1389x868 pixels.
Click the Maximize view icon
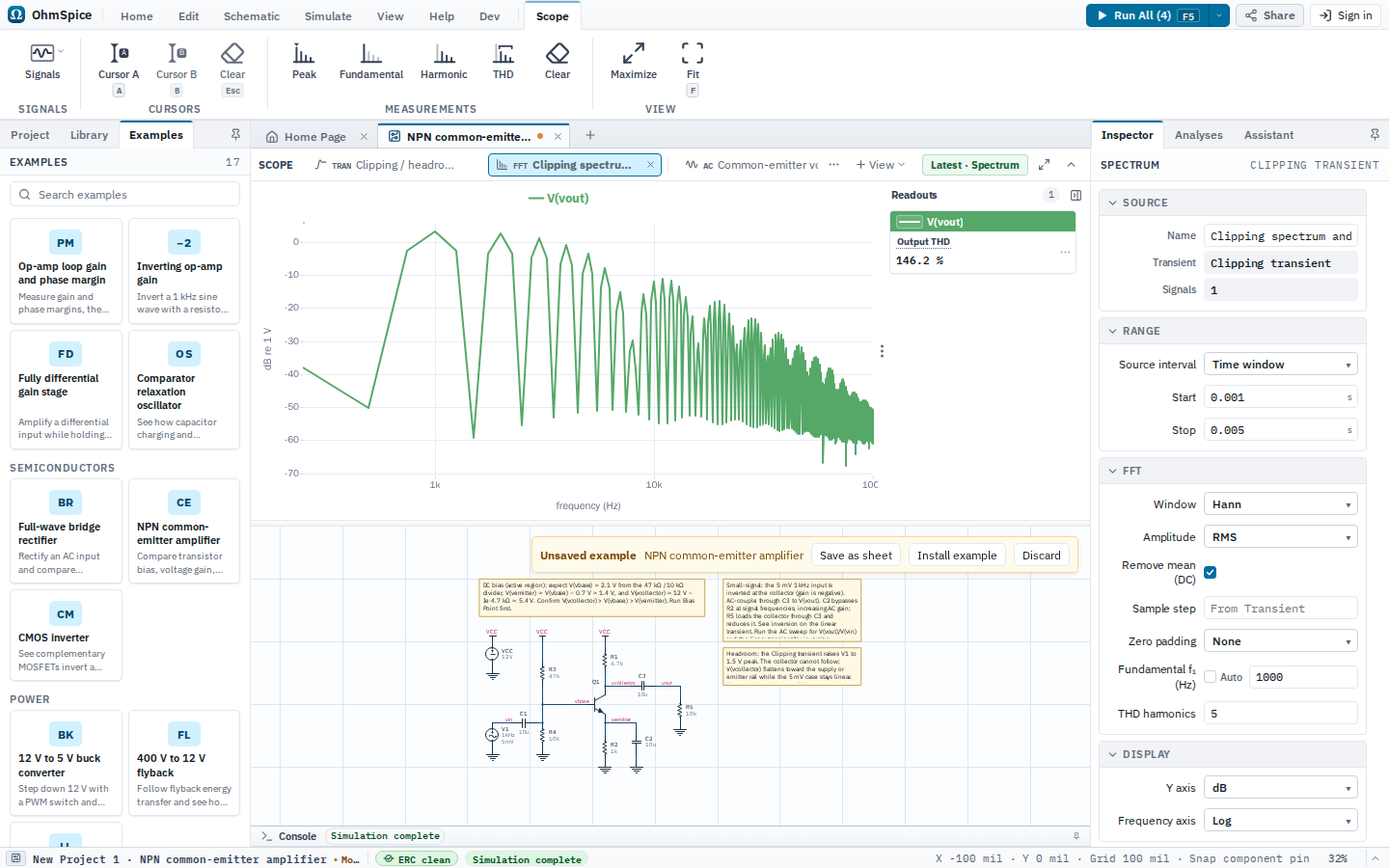634,63
